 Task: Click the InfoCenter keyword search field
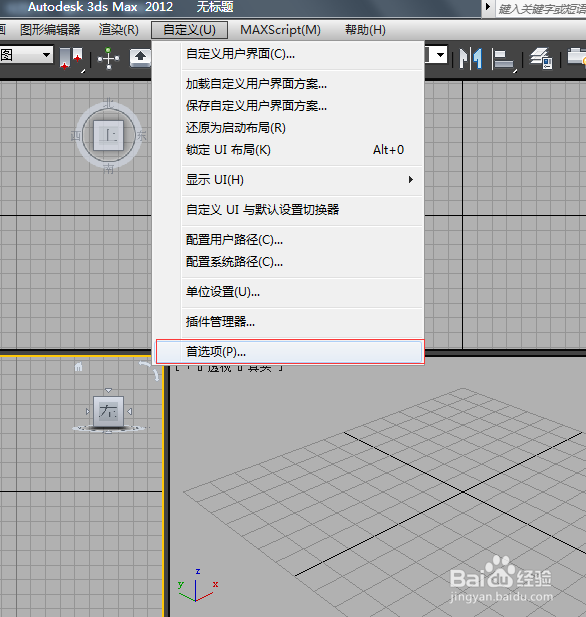(541, 9)
